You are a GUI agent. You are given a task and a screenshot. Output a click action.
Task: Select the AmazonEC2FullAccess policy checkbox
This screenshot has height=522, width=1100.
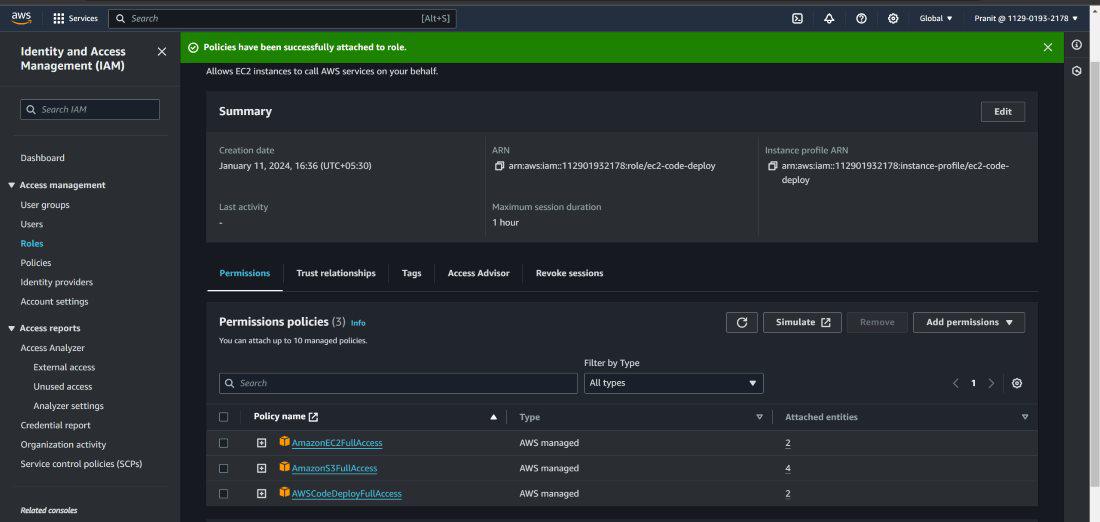[224, 443]
